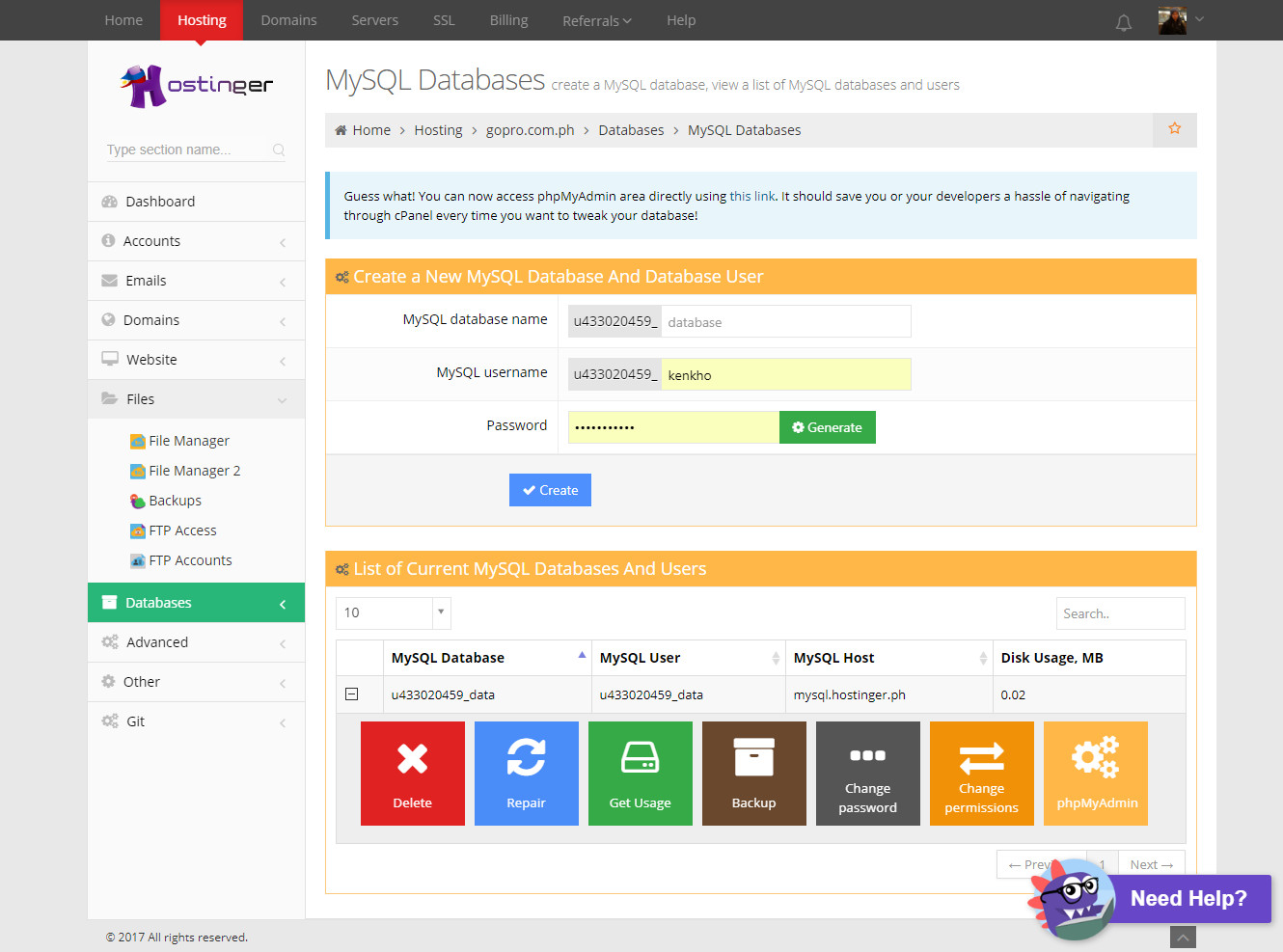
Task: Sort by MySQL Host column
Action: click(x=889, y=658)
